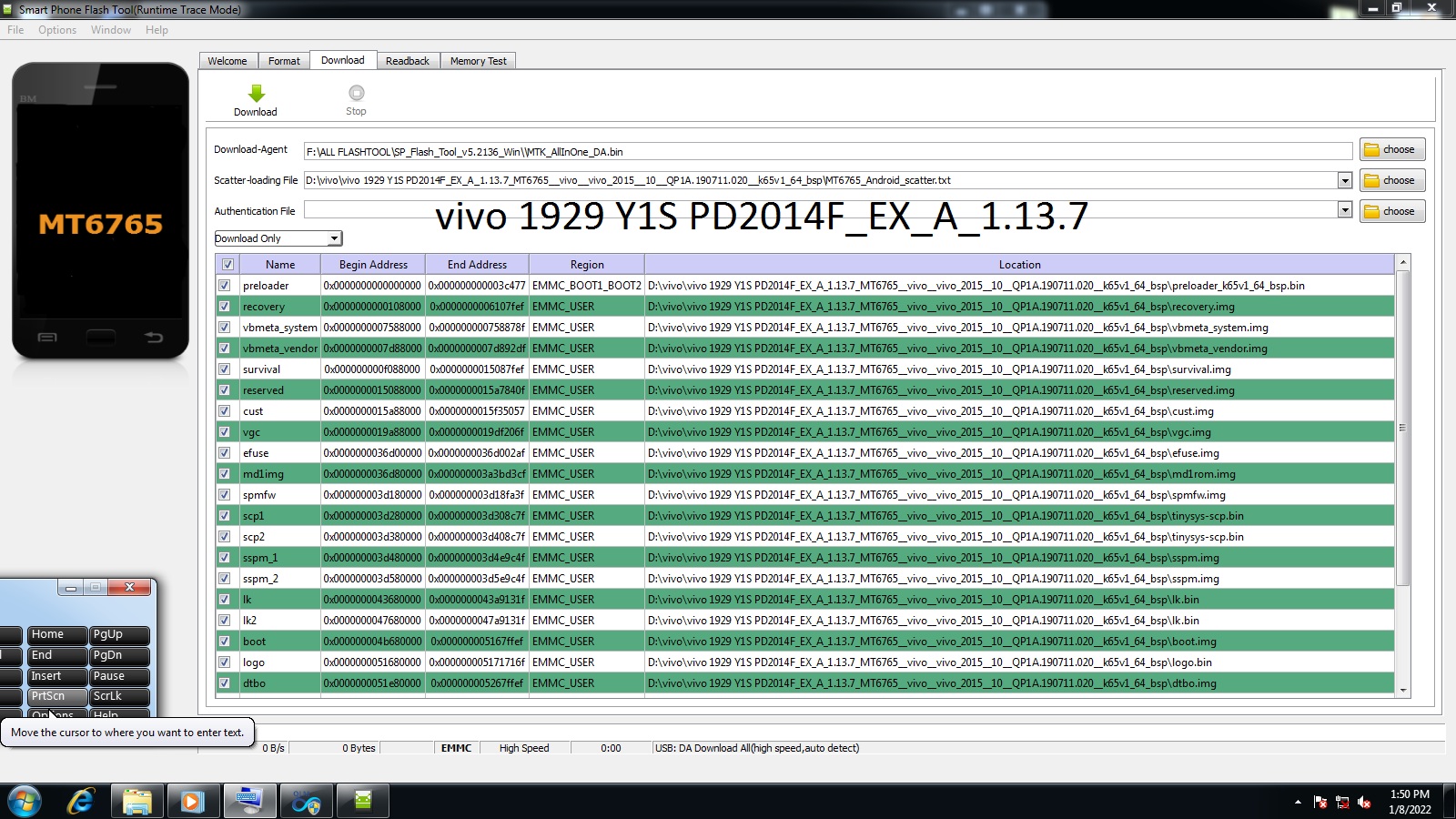
Task: Open the Options menu
Action: [x=57, y=30]
